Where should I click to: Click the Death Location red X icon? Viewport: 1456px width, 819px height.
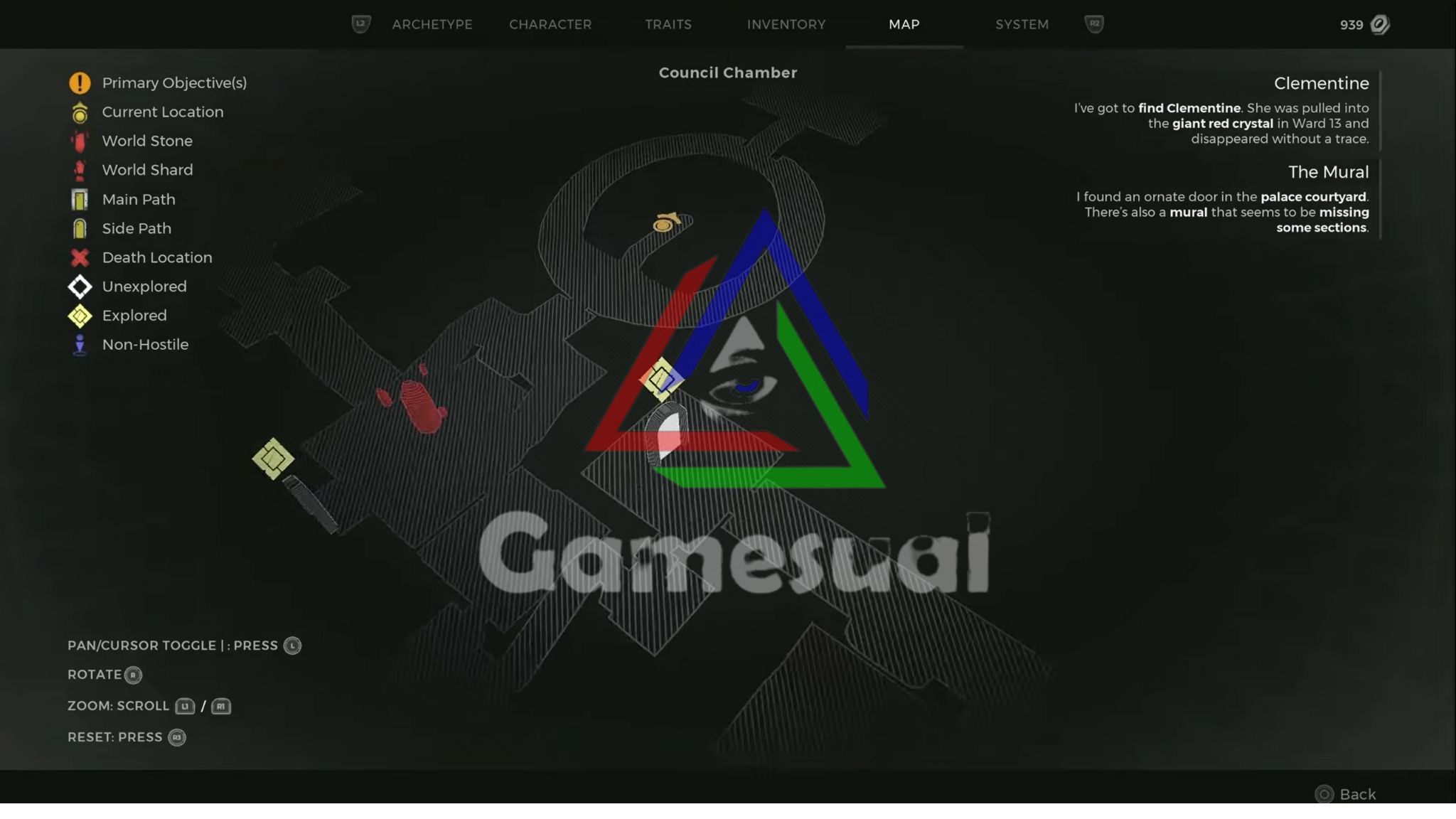(79, 256)
